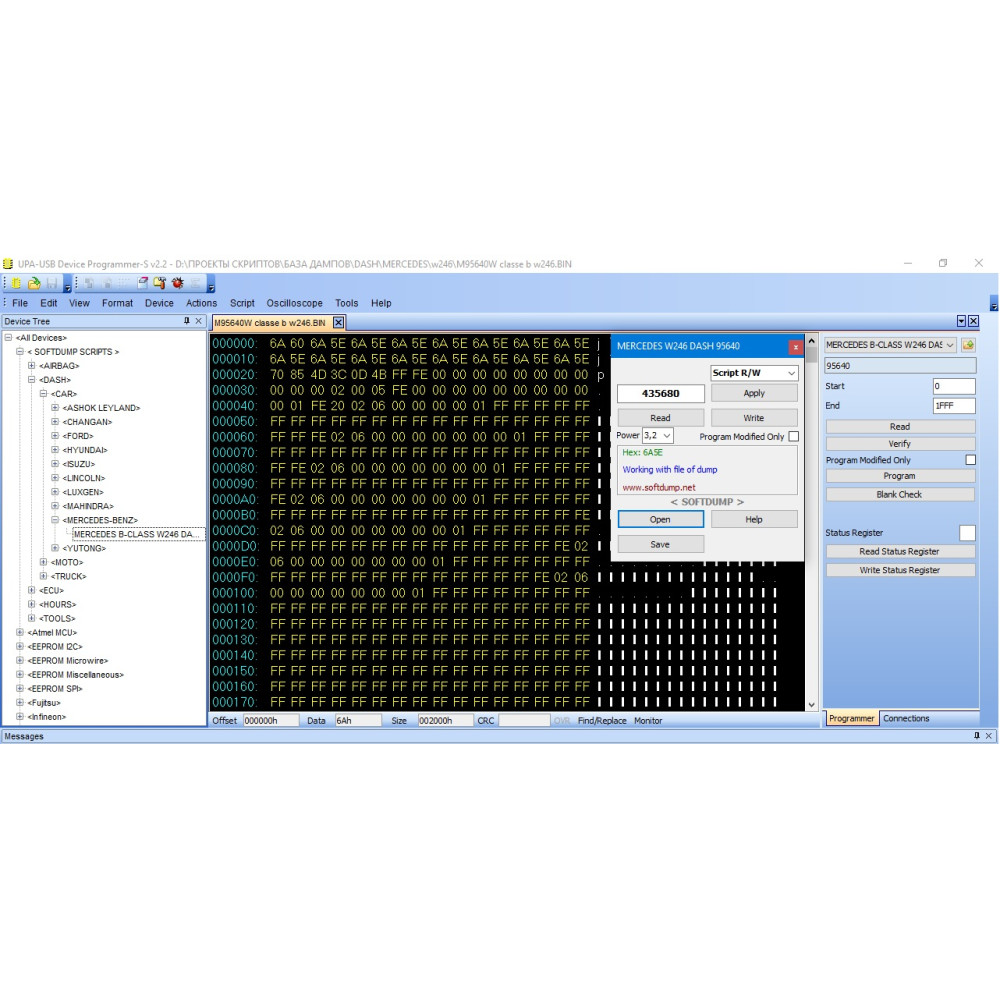Open the File menu
1000x1000 pixels.
coord(20,303)
